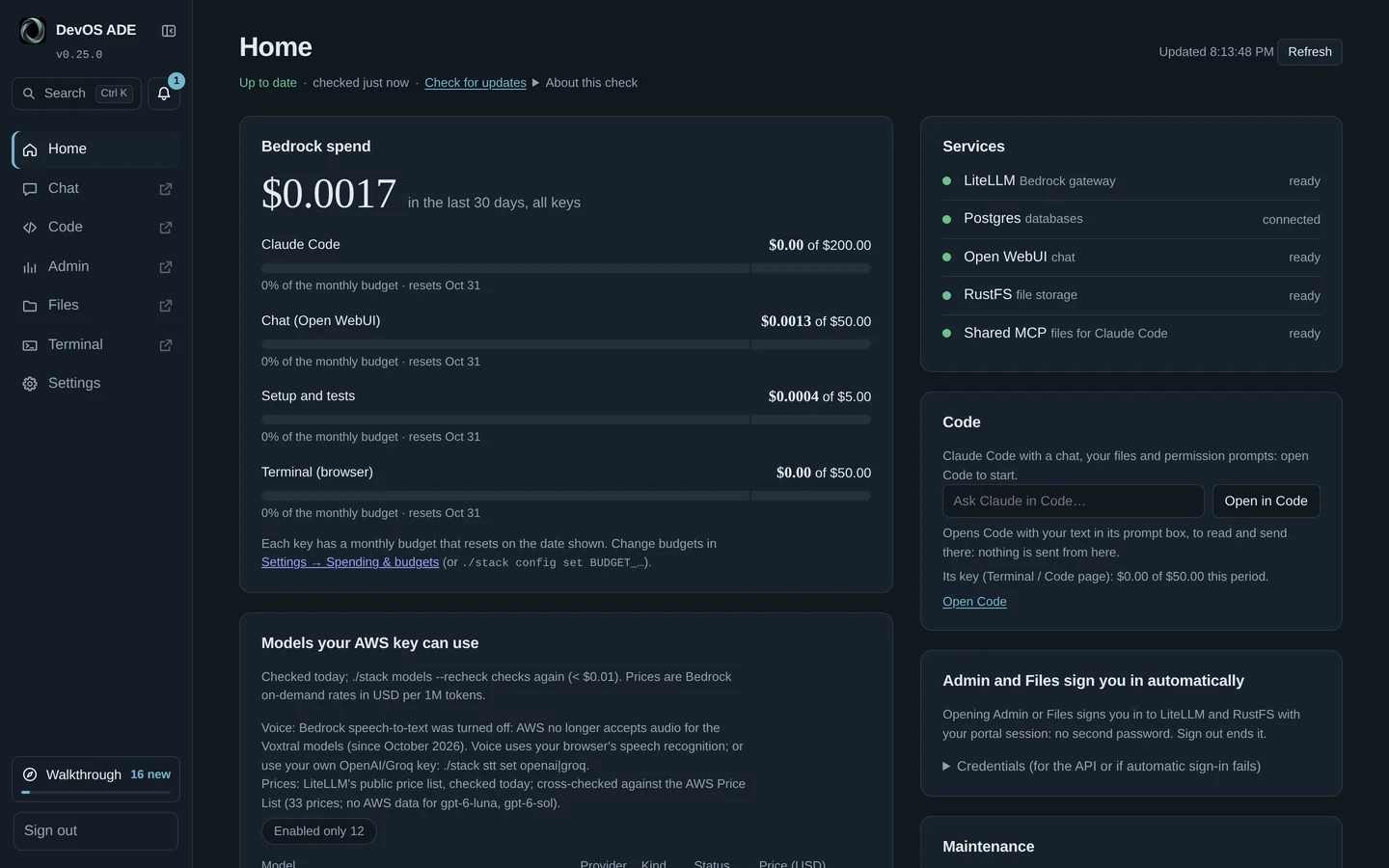1389x868 pixels.
Task: Click the Walkthrough 16 new card
Action: pos(95,779)
